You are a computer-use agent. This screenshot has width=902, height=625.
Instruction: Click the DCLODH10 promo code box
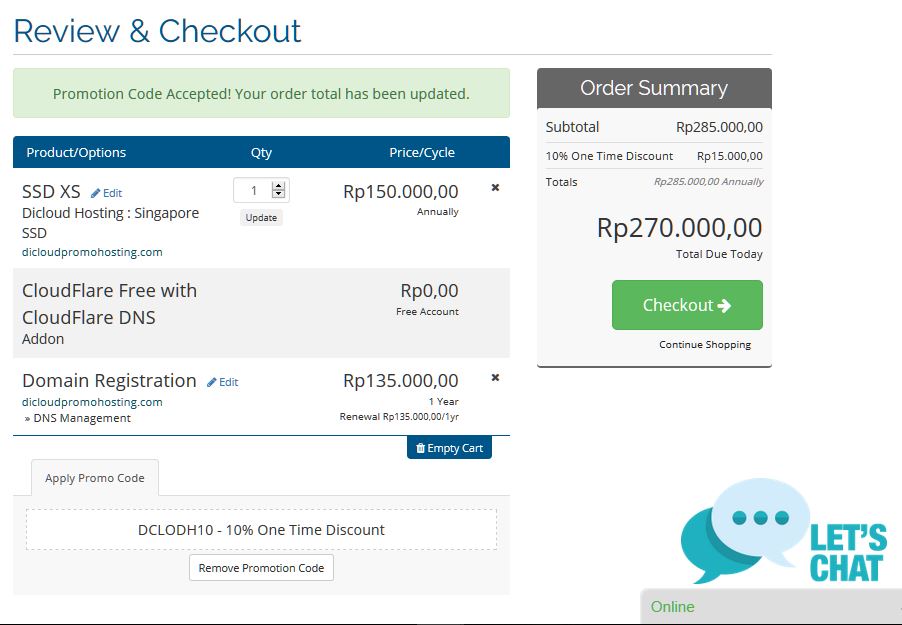(261, 529)
